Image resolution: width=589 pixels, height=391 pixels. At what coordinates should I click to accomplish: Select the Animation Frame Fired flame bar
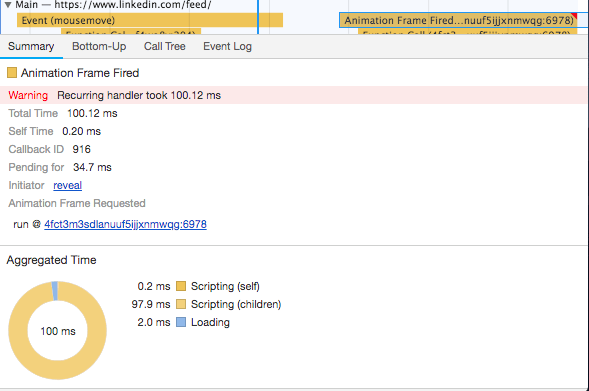[x=458, y=20]
